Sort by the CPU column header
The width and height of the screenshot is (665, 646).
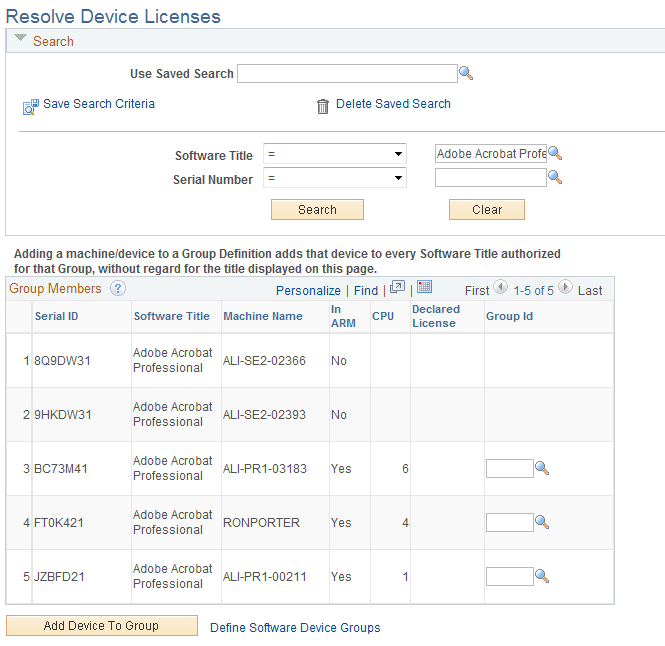(x=383, y=316)
